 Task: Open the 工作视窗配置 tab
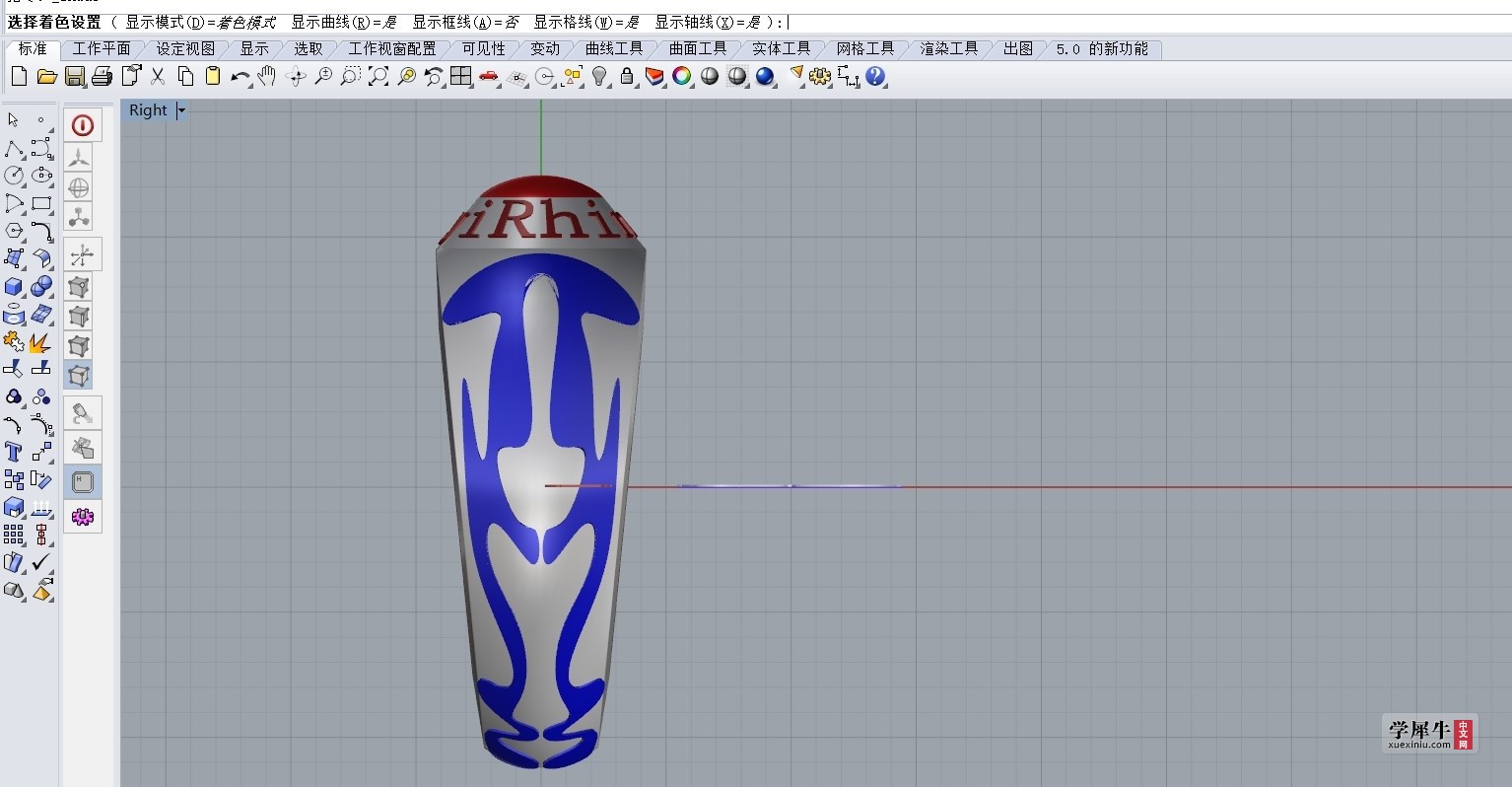point(391,48)
